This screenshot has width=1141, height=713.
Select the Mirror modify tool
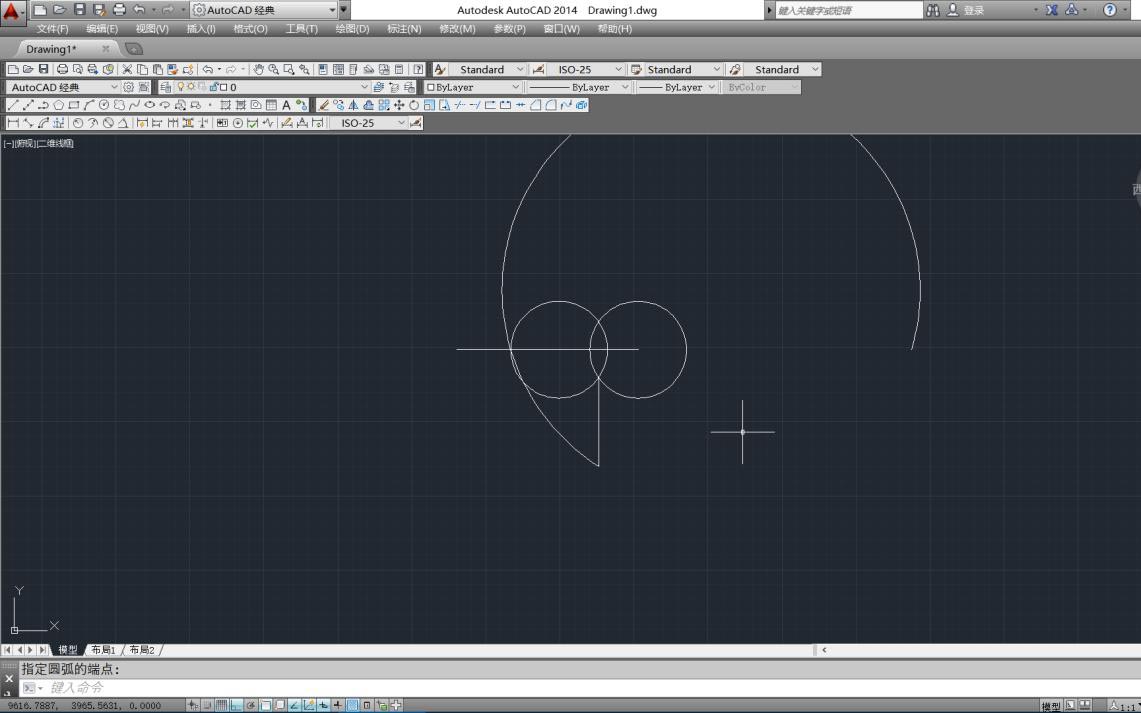[x=353, y=105]
